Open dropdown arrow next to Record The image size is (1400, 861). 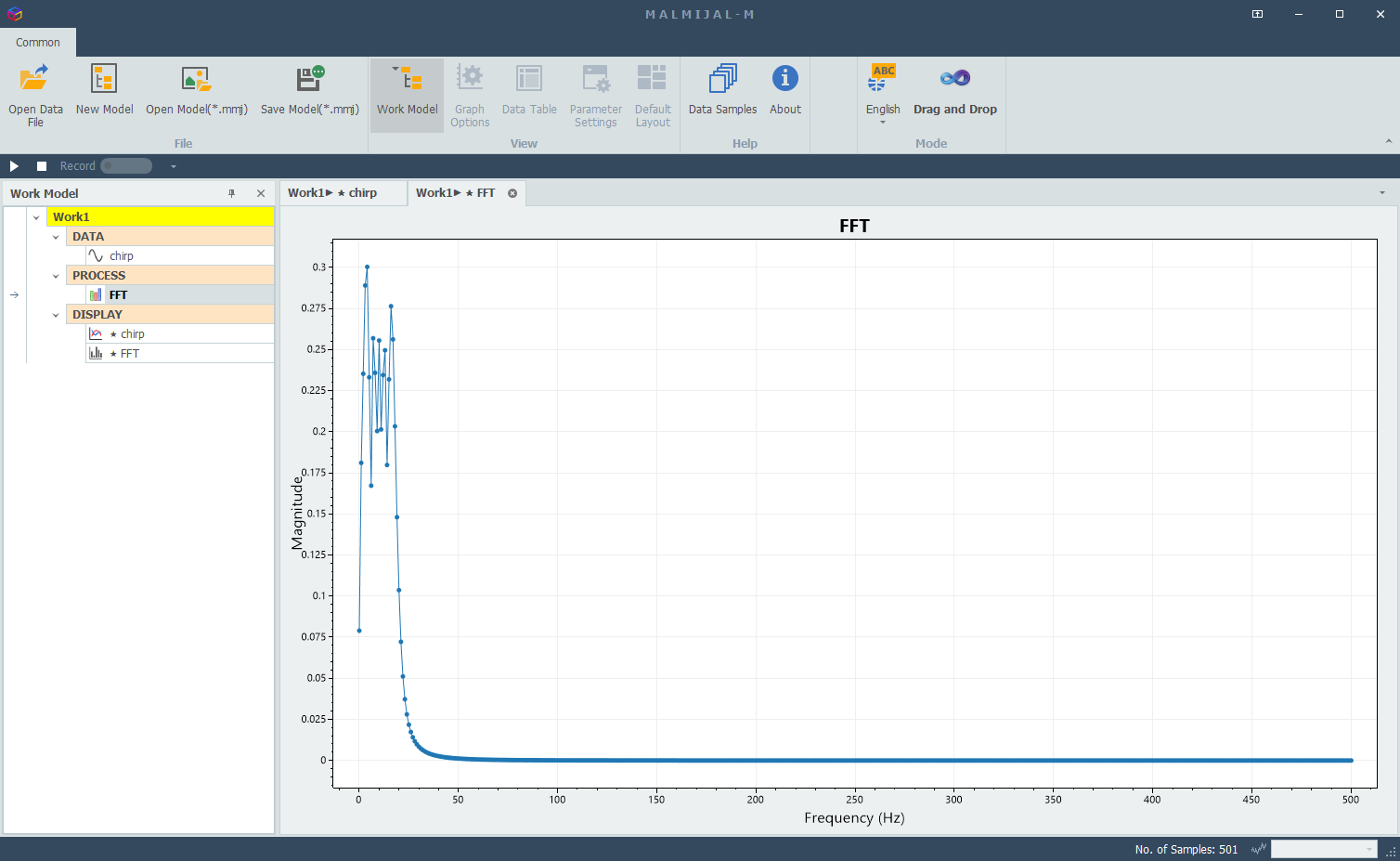(174, 166)
